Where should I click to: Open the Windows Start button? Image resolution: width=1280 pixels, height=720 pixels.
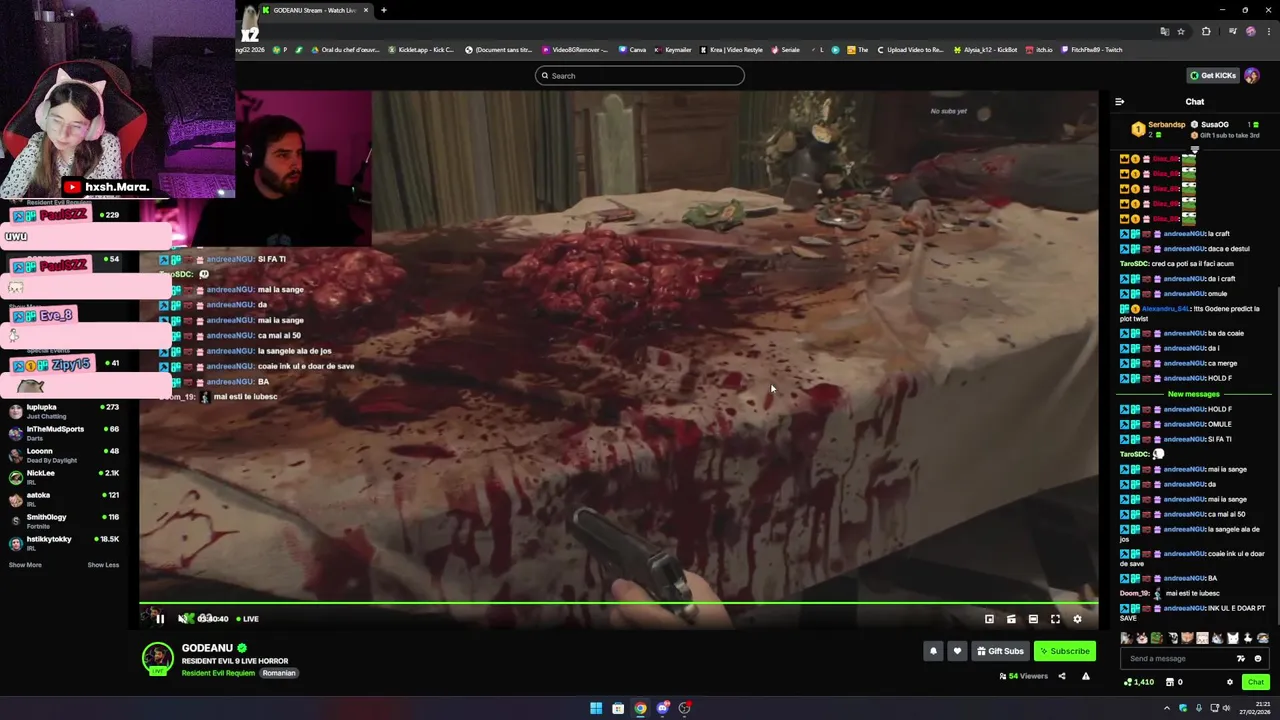[x=596, y=708]
